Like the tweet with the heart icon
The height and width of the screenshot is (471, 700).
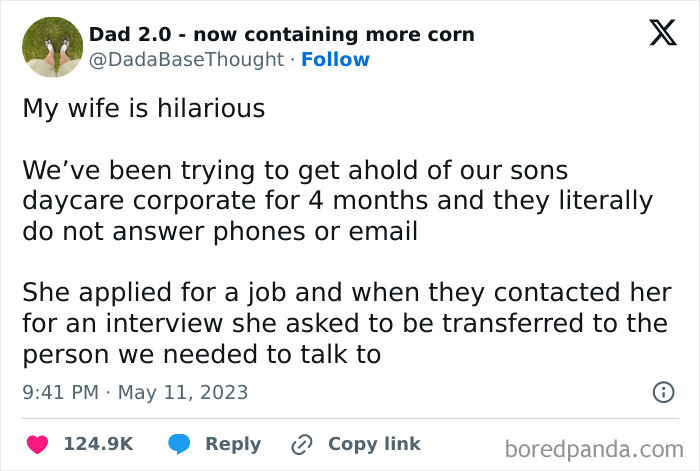pos(35,444)
